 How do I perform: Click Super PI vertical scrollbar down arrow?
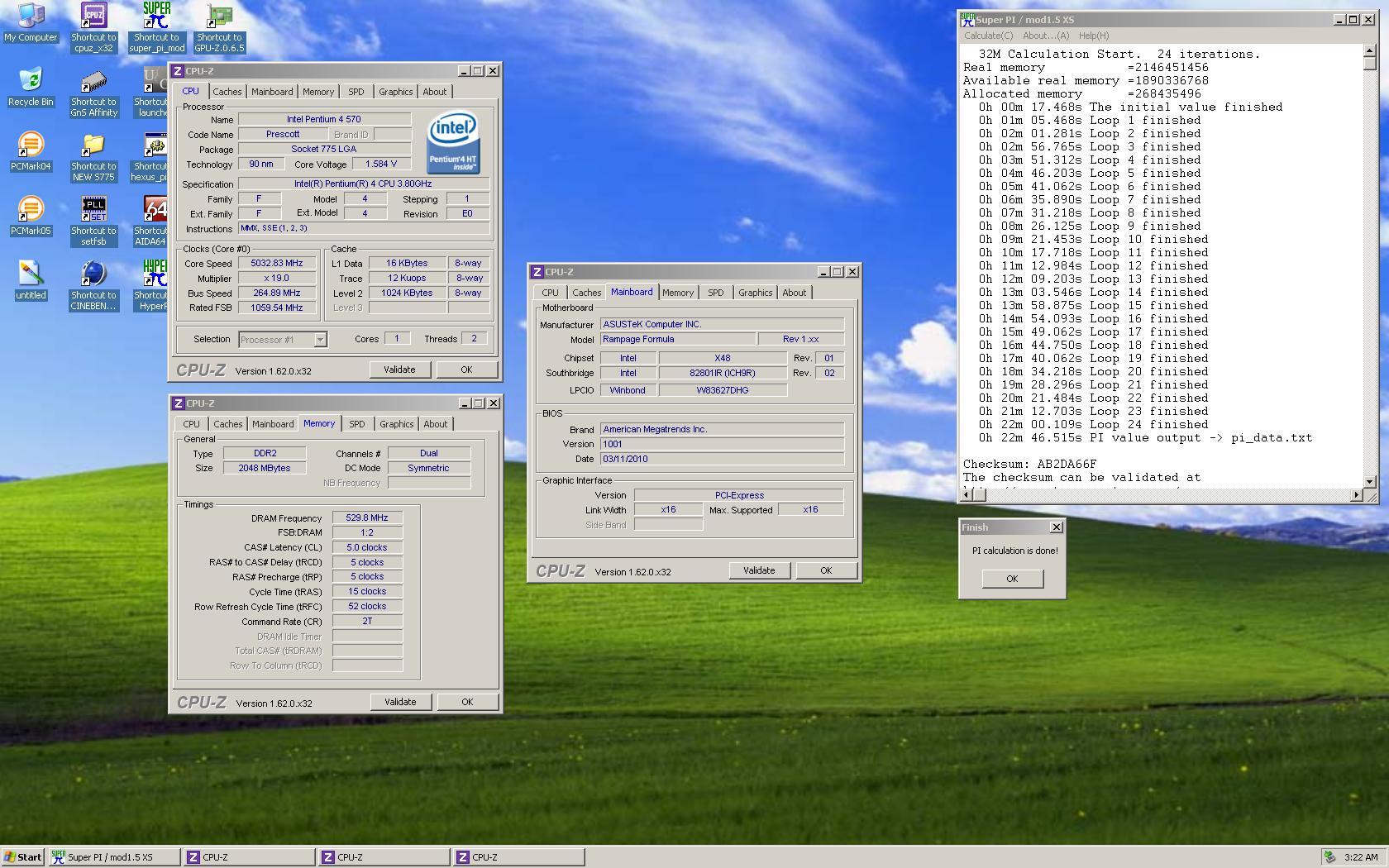[1370, 481]
